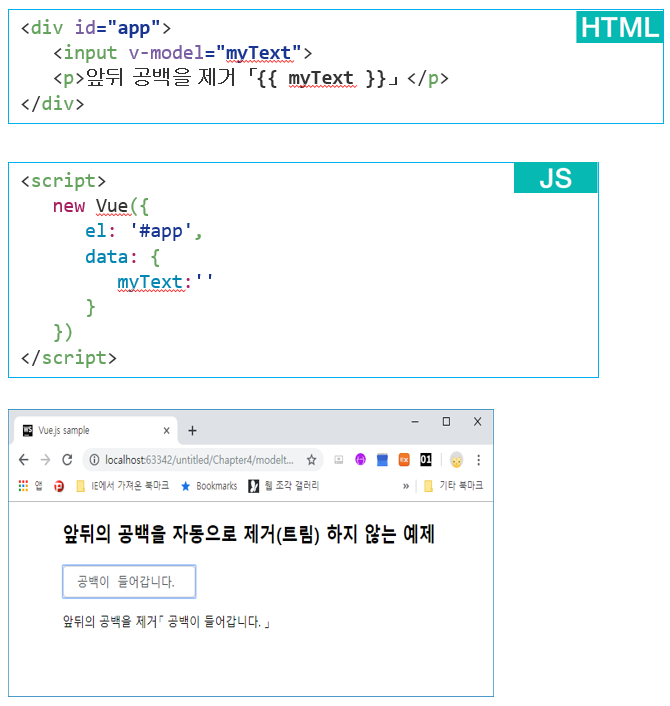Click the JS label badge

[556, 178]
